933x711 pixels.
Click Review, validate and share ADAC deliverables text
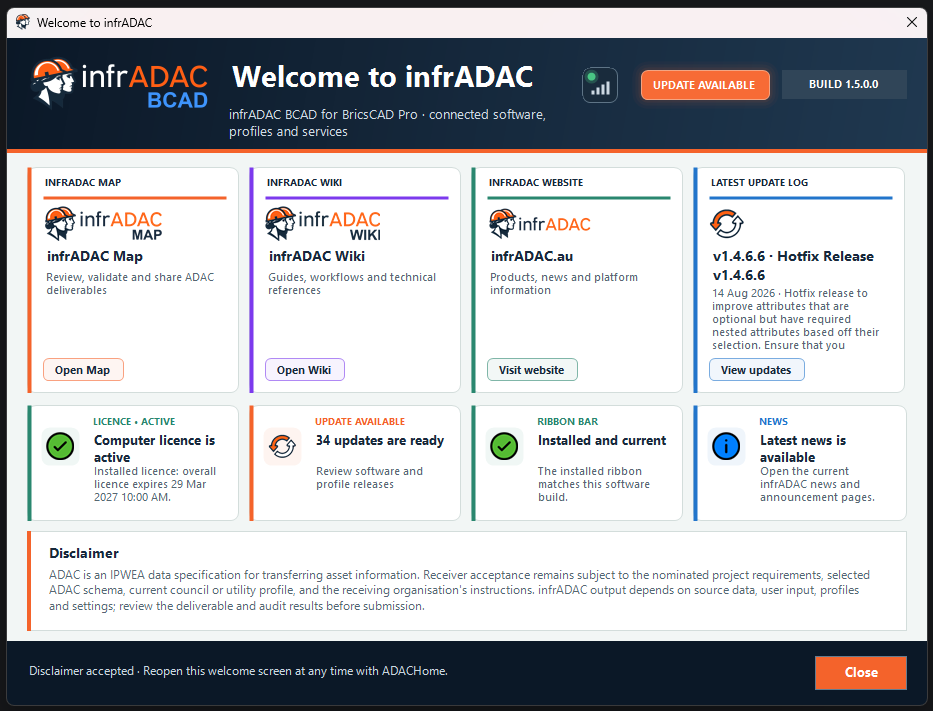click(130, 283)
